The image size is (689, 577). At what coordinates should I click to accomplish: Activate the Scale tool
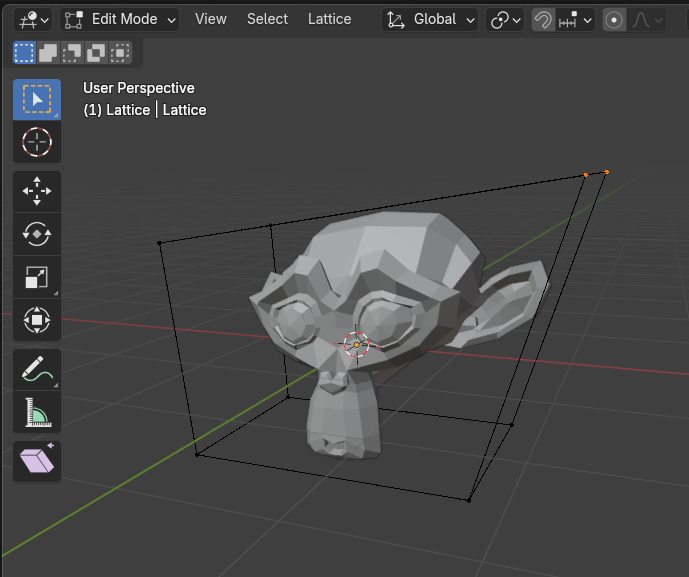(37, 277)
